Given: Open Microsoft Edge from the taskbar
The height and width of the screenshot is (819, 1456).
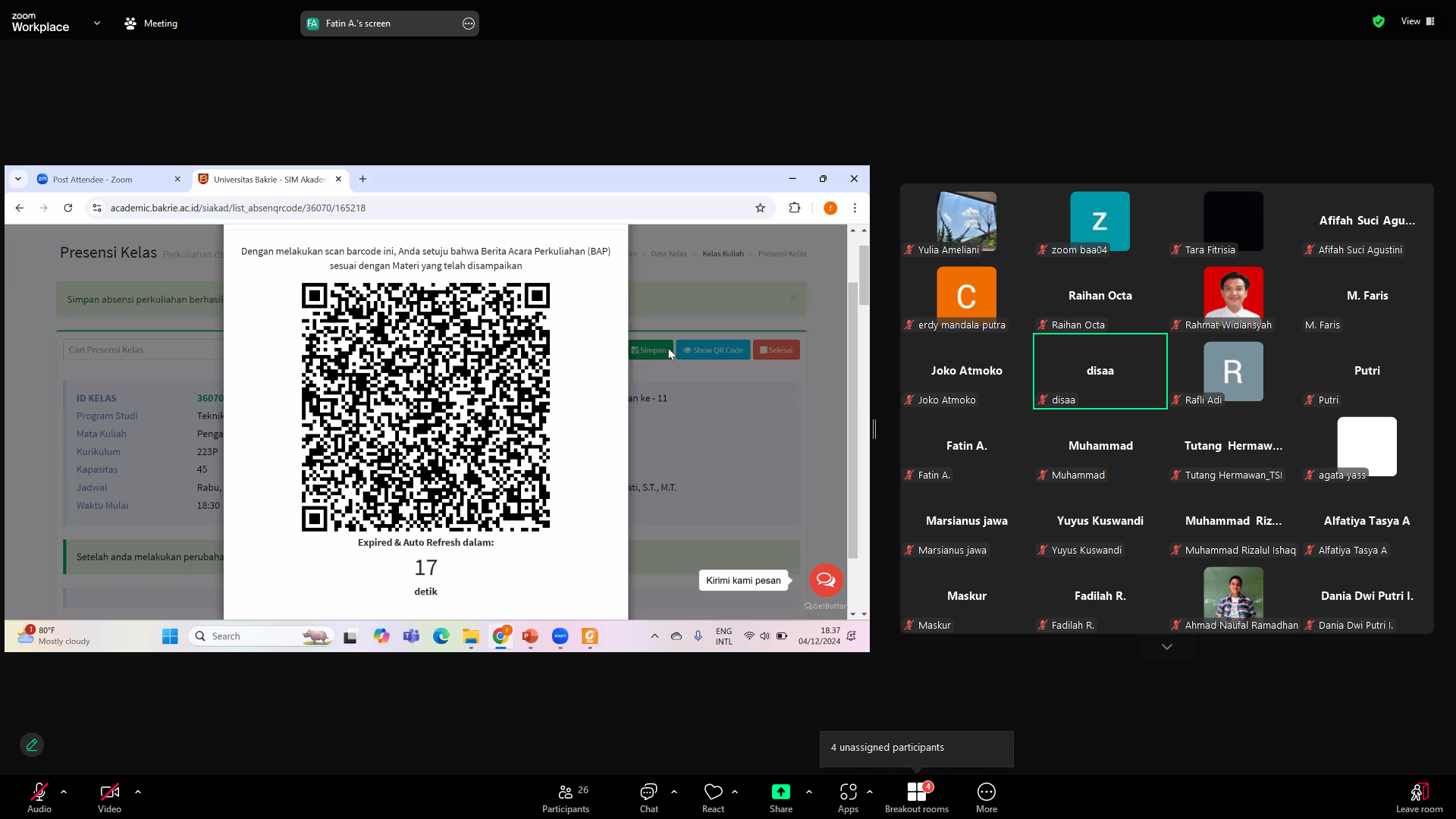Looking at the screenshot, I should point(441,636).
